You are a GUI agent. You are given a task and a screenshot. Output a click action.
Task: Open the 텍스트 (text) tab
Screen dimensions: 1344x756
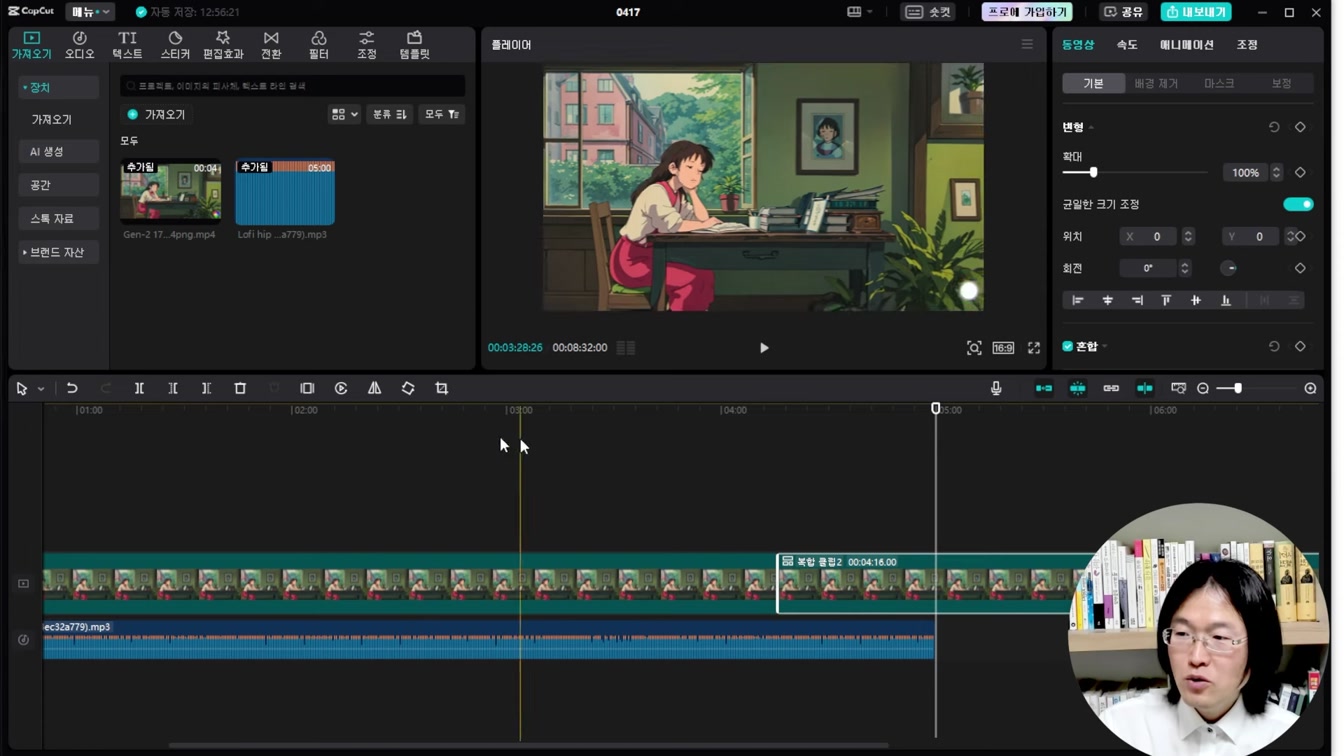[x=127, y=45]
